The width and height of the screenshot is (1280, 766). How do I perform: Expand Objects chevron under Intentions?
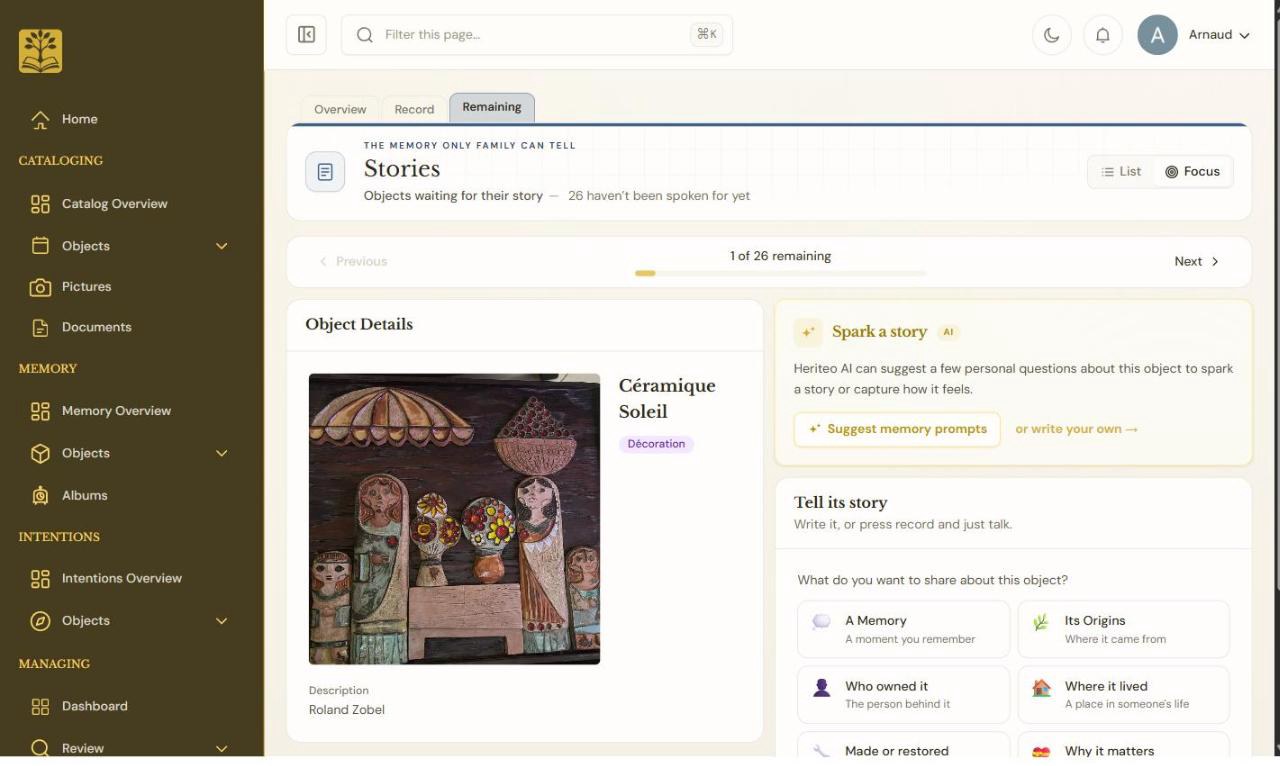(222, 621)
